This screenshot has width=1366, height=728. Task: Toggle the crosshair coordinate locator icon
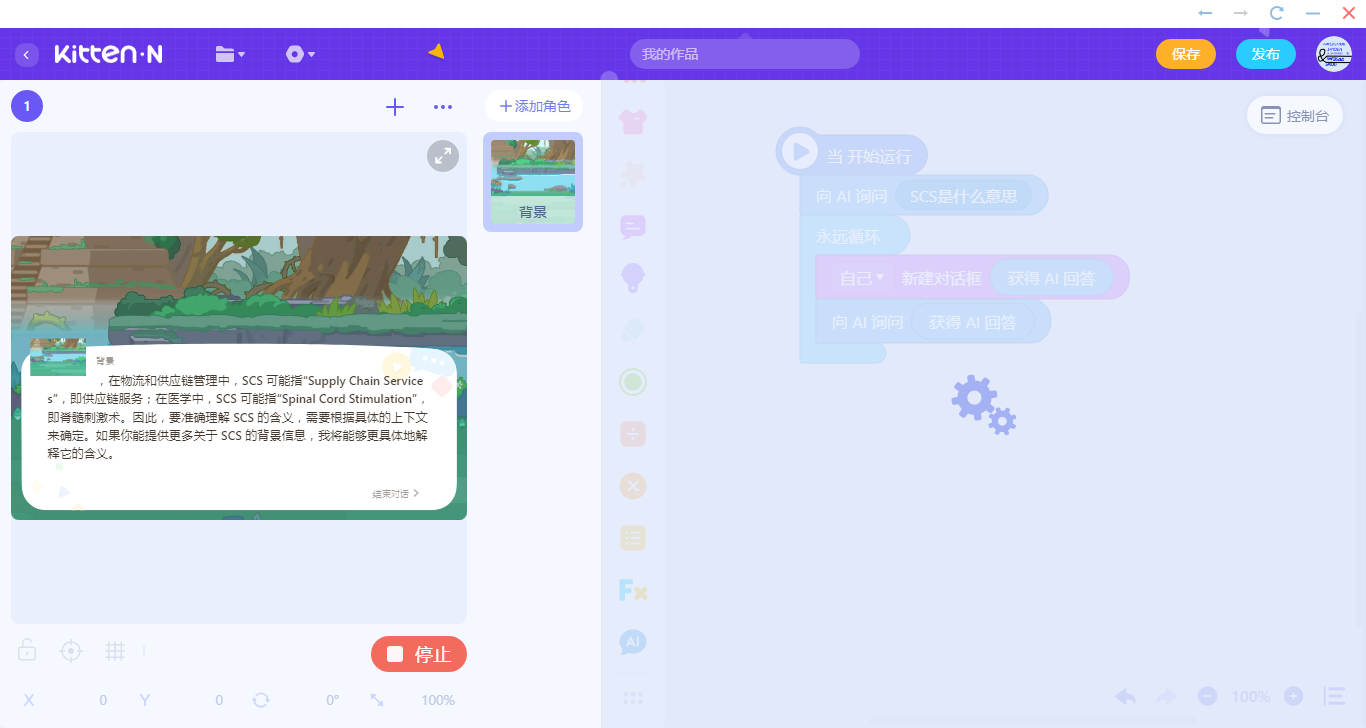pos(71,651)
